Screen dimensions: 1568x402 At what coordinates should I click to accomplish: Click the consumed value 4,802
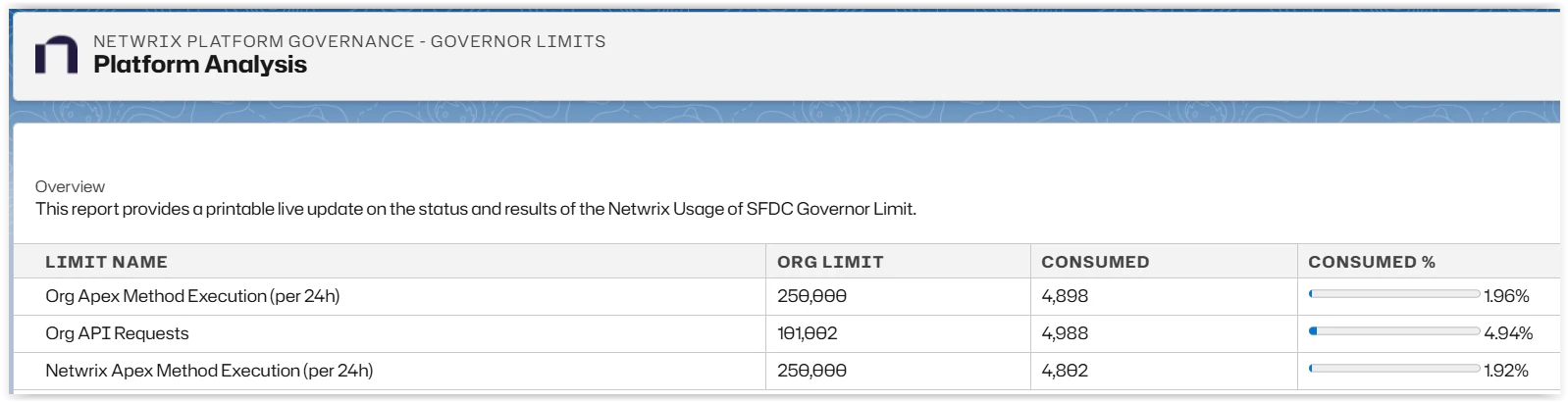1065,371
